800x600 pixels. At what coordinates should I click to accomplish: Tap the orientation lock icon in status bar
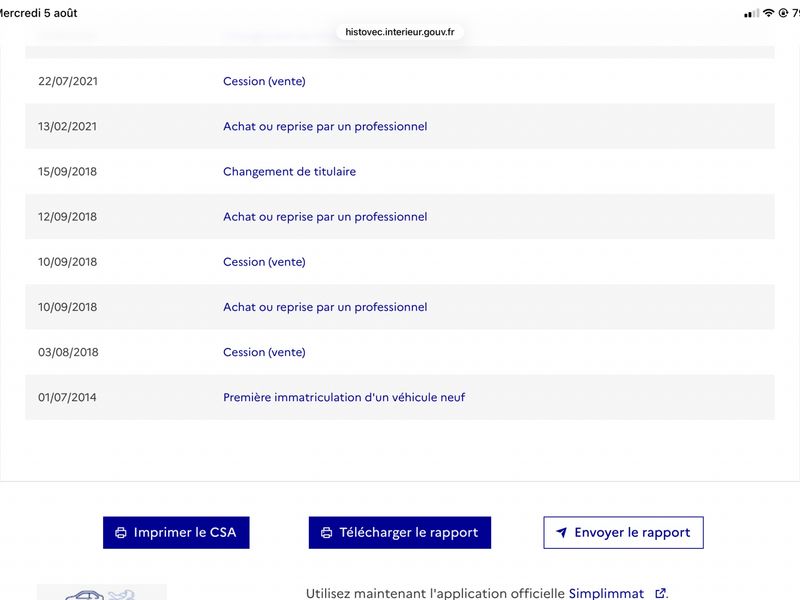pos(783,13)
